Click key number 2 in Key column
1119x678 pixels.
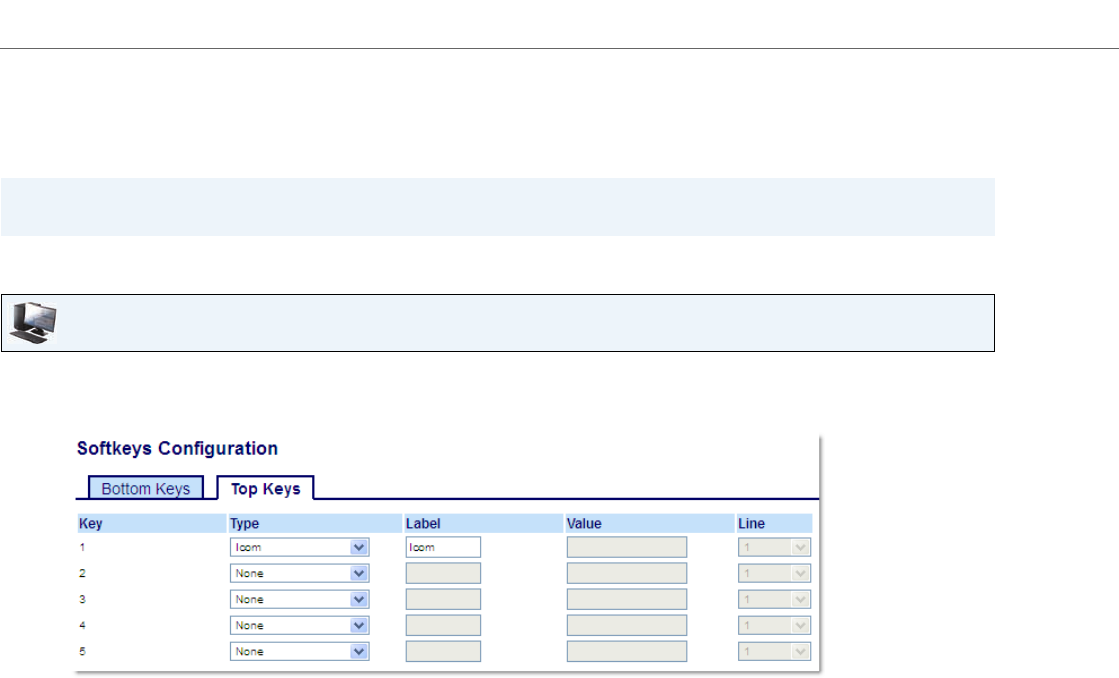82,573
